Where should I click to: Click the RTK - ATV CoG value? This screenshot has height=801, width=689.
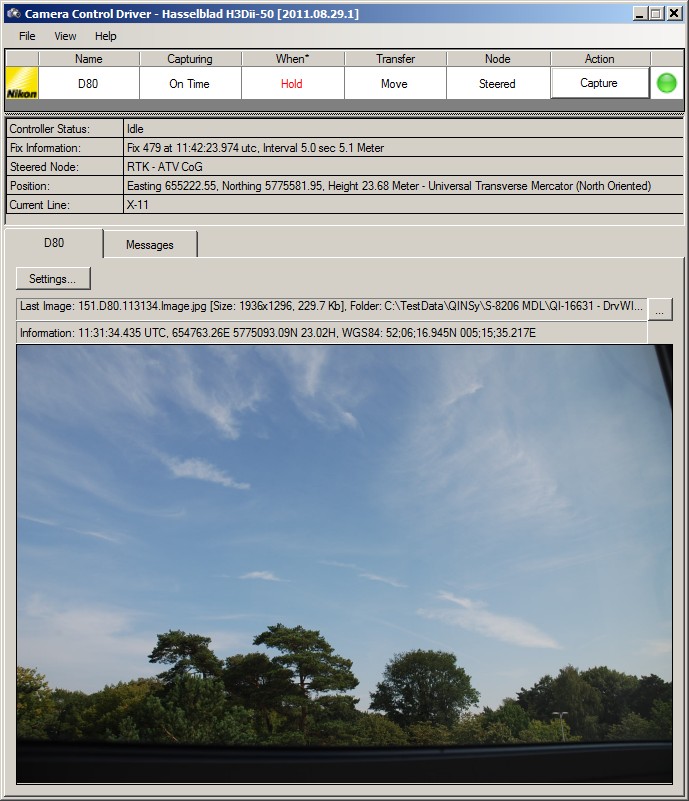click(403, 167)
